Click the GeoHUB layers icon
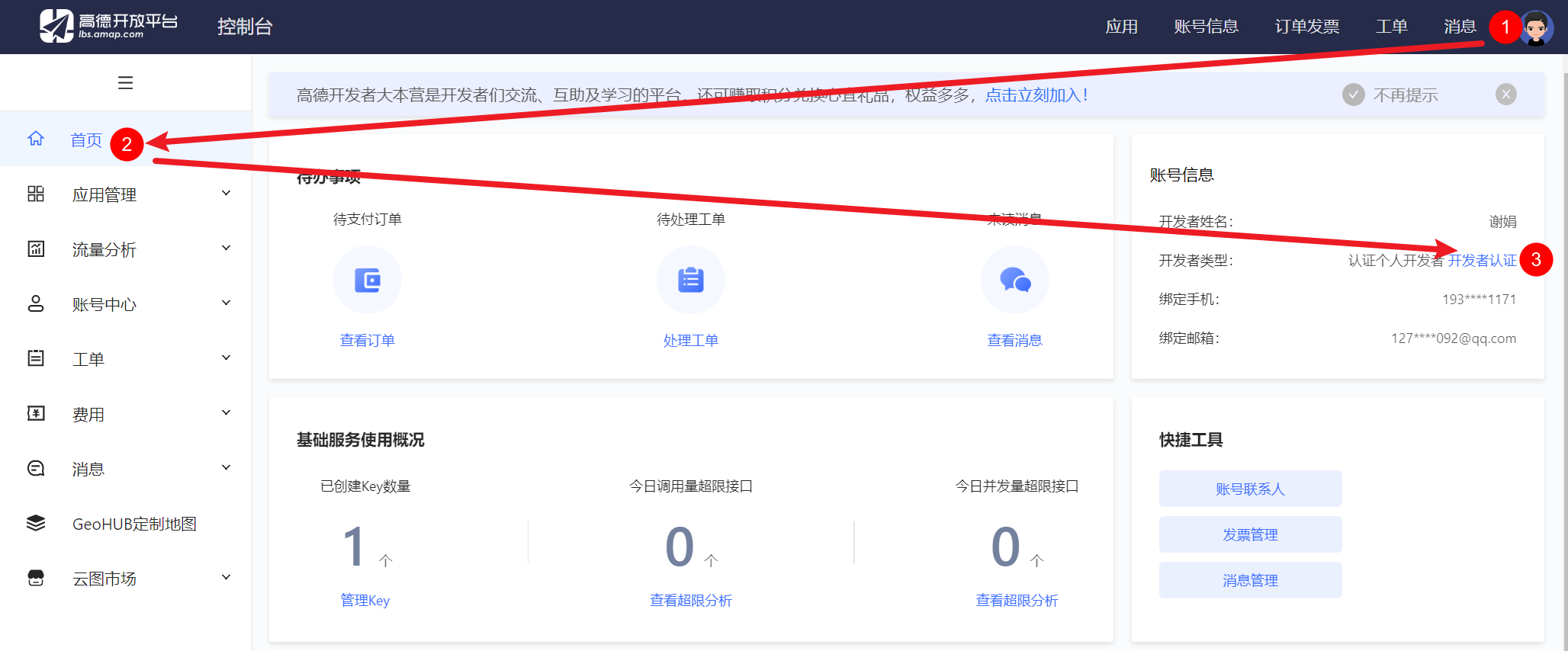Viewport: 1568px width, 651px height. pyautogui.click(x=36, y=523)
